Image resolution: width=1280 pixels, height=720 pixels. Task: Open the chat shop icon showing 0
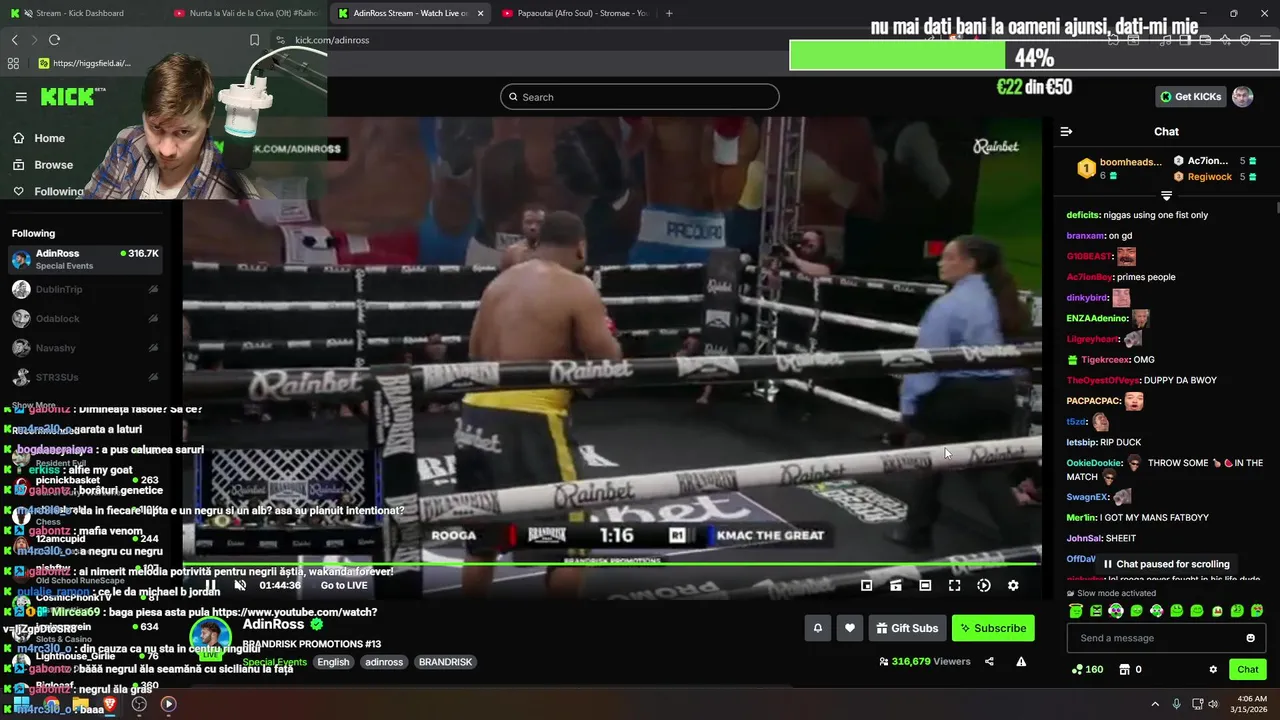pos(1130,669)
